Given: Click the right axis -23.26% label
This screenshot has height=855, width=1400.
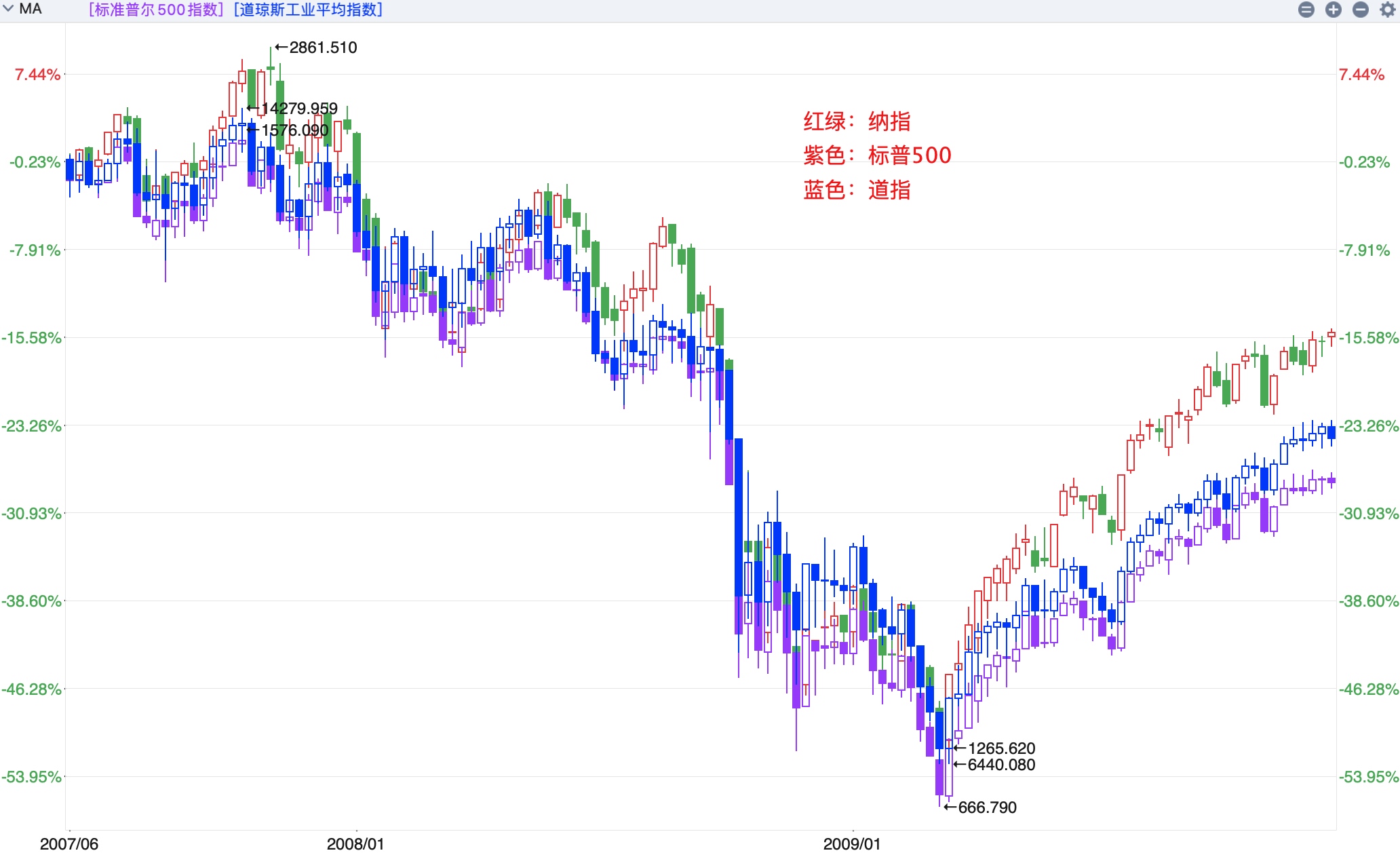Looking at the screenshot, I should coord(1369,426).
